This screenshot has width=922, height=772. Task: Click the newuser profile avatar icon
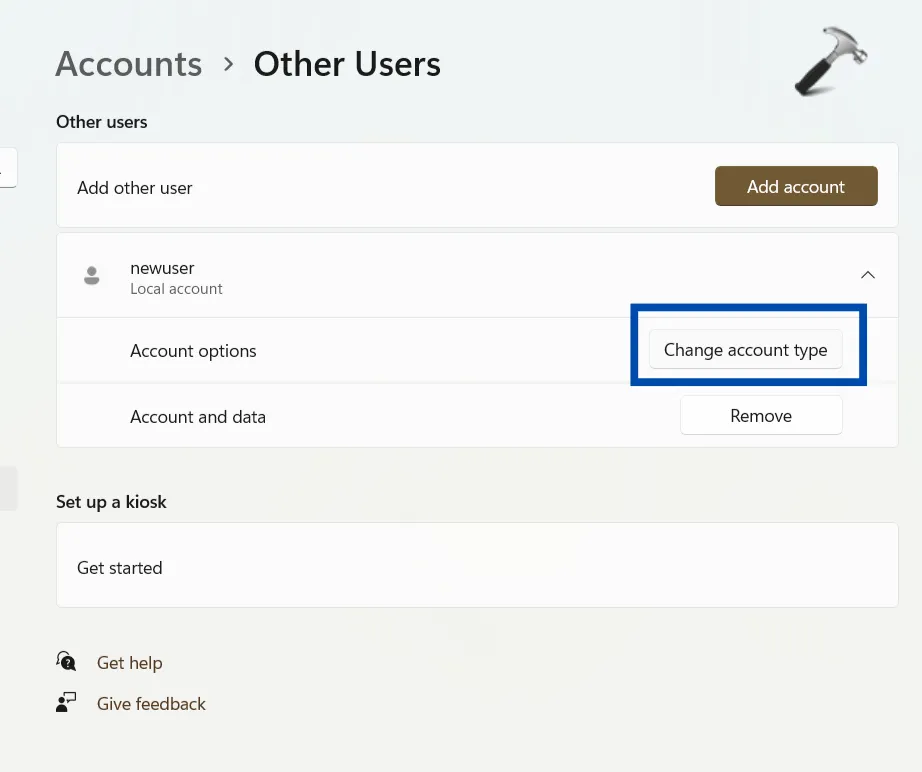(x=92, y=275)
